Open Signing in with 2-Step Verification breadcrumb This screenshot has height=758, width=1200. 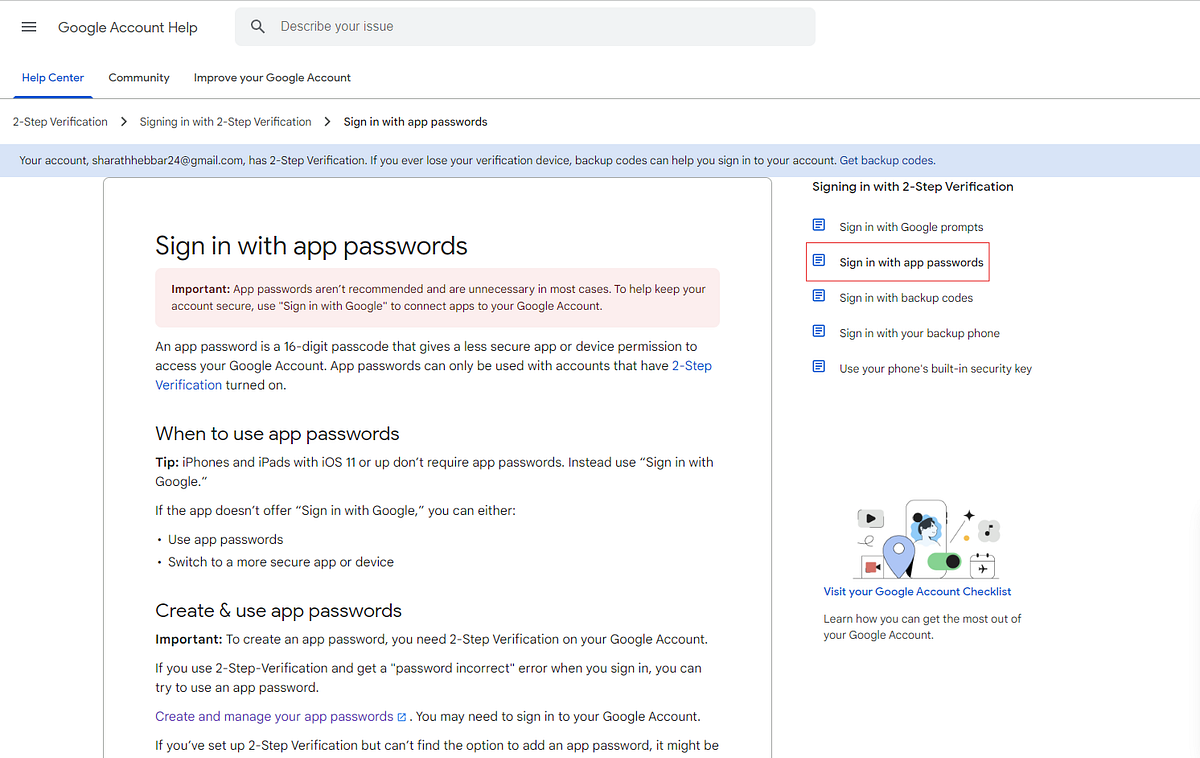tap(225, 121)
